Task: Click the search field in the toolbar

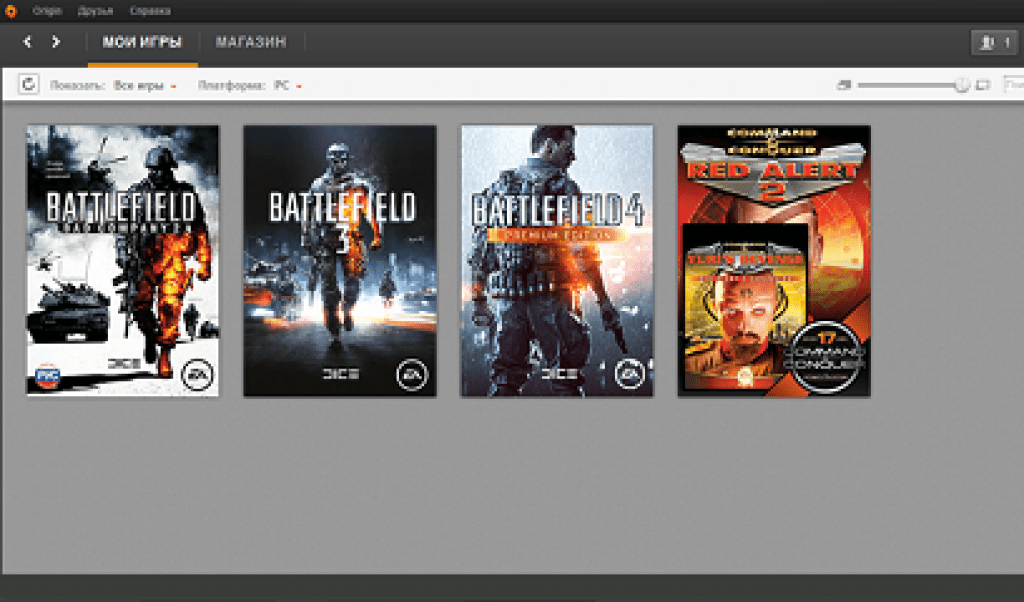Action: (1012, 86)
